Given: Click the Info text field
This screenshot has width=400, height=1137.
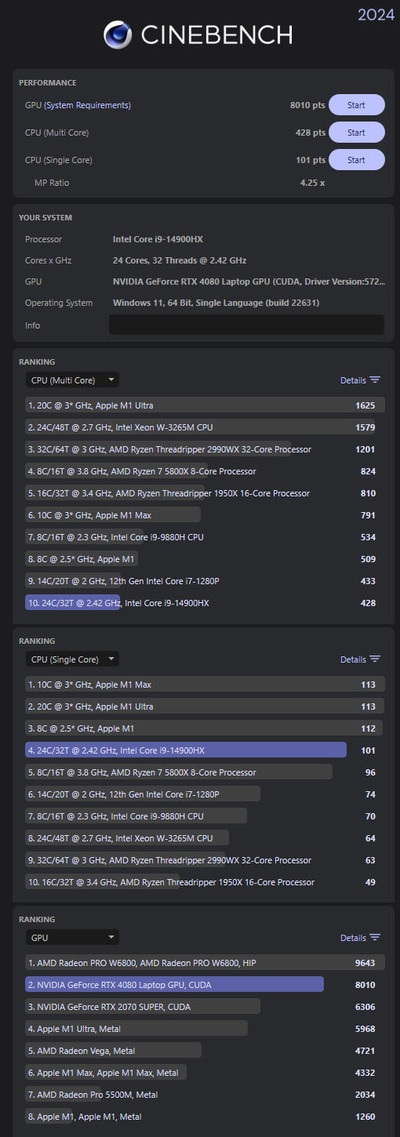Looking at the screenshot, I should (246, 325).
